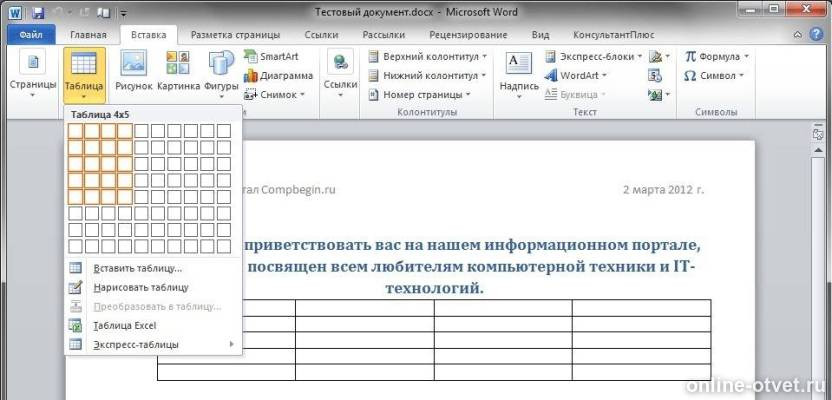832x400 pixels.
Task: Click the header text 'Compbegin.ru'
Action: tap(298, 190)
